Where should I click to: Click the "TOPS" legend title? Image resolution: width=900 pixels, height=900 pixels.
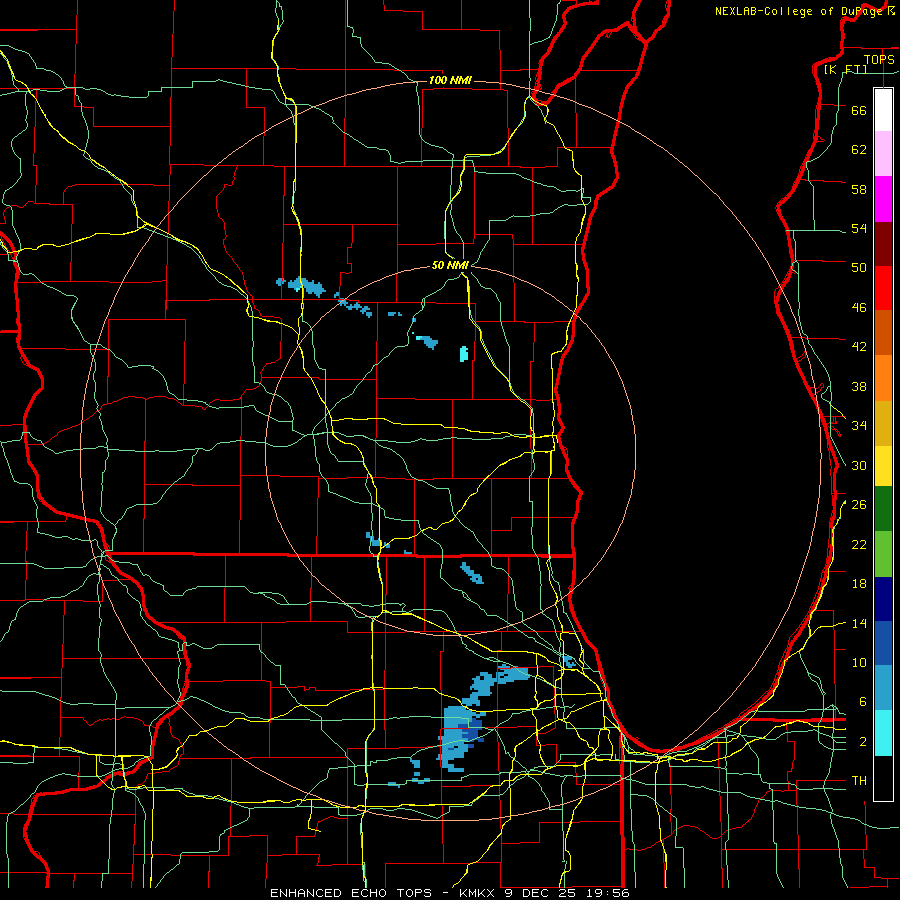click(879, 59)
